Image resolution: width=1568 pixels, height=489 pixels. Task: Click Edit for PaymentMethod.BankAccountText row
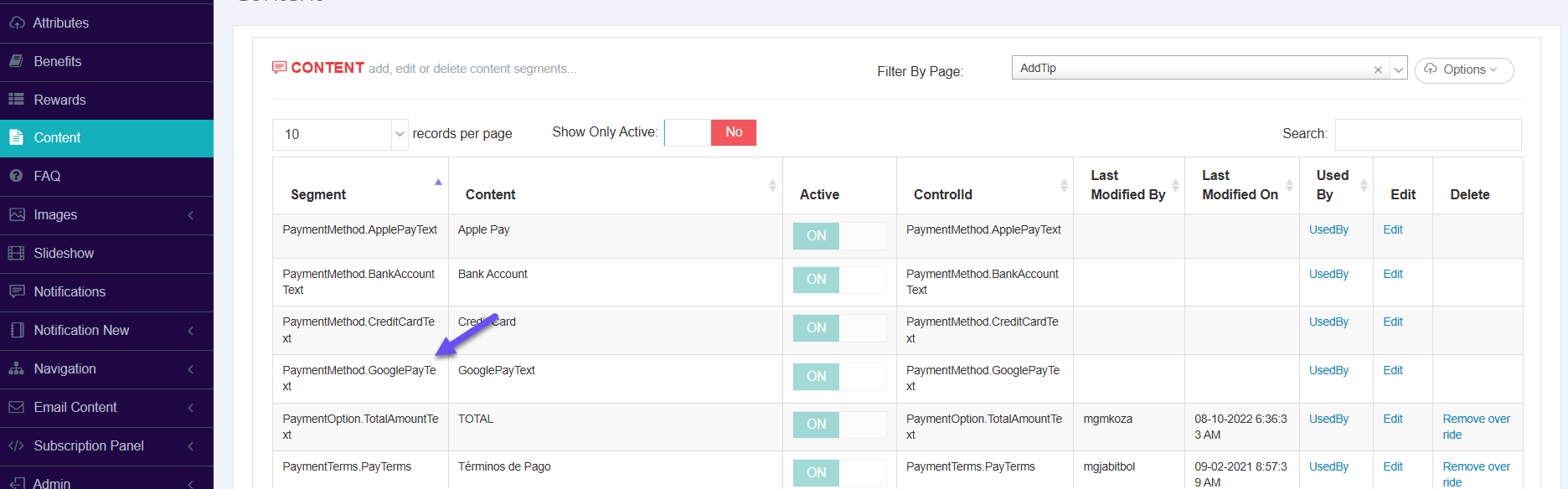1392,274
